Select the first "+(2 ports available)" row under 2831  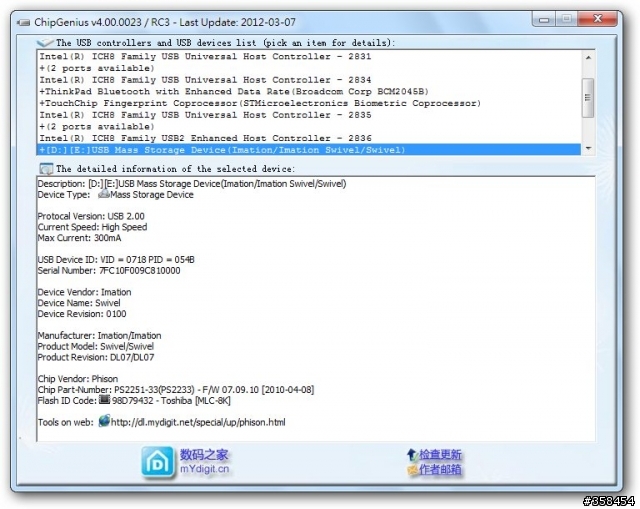309,68
